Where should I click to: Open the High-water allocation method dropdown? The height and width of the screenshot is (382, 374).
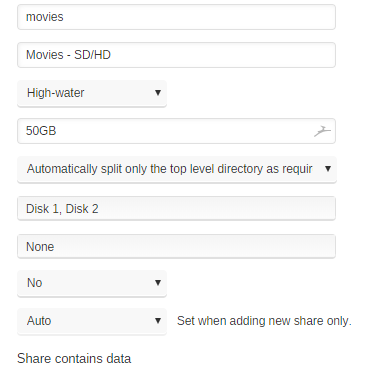point(92,93)
